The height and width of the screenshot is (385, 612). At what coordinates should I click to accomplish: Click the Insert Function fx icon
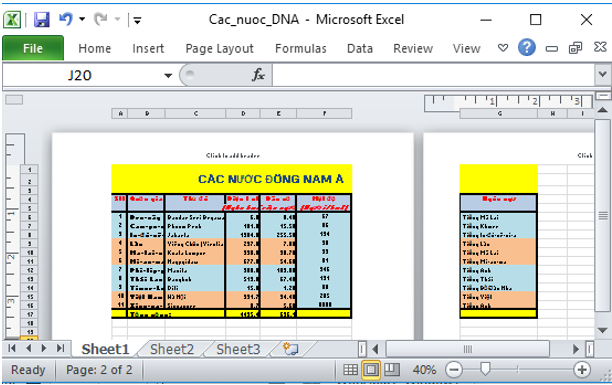tap(258, 75)
